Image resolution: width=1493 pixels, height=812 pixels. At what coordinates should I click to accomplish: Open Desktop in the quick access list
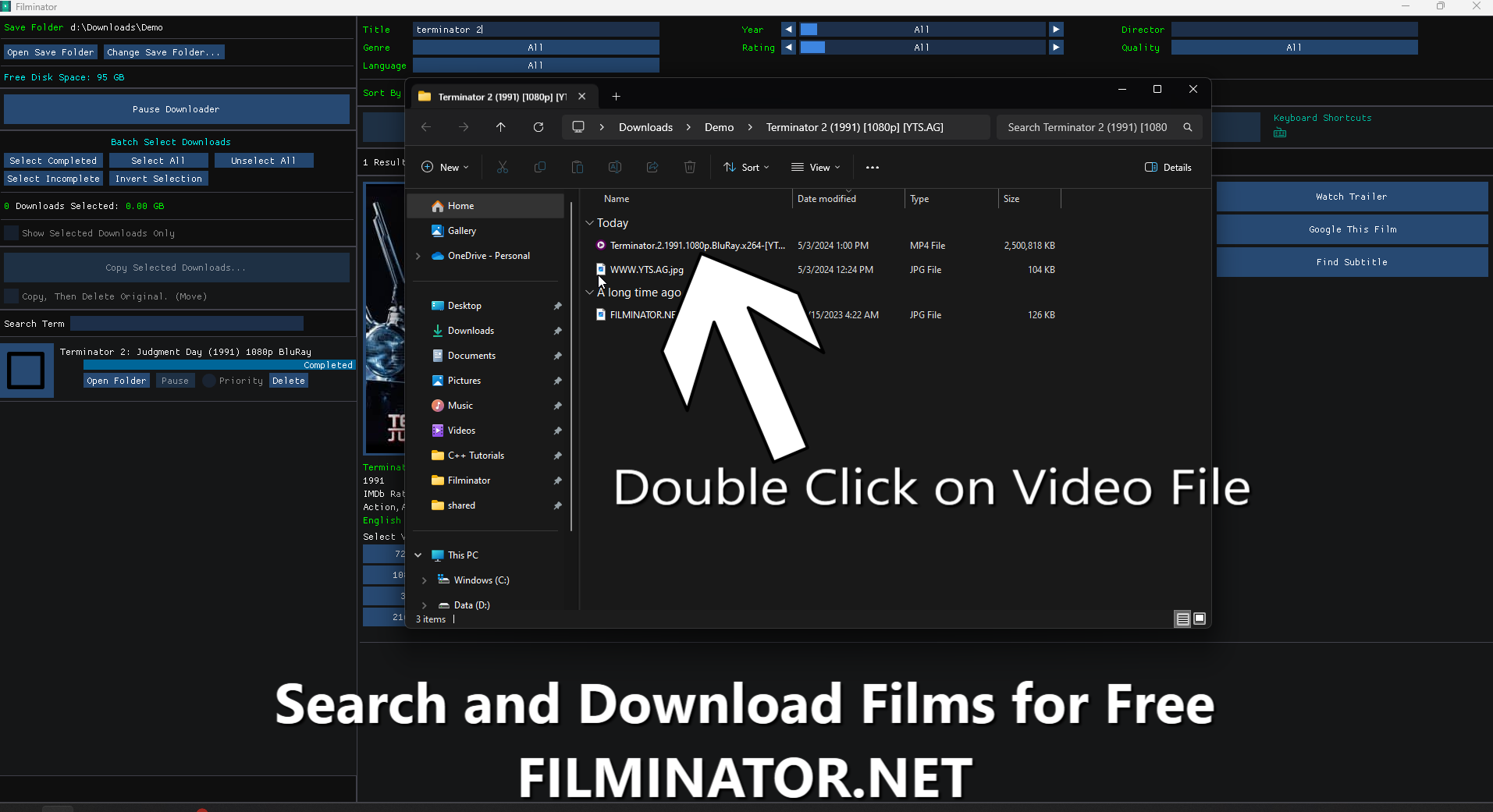tap(464, 306)
